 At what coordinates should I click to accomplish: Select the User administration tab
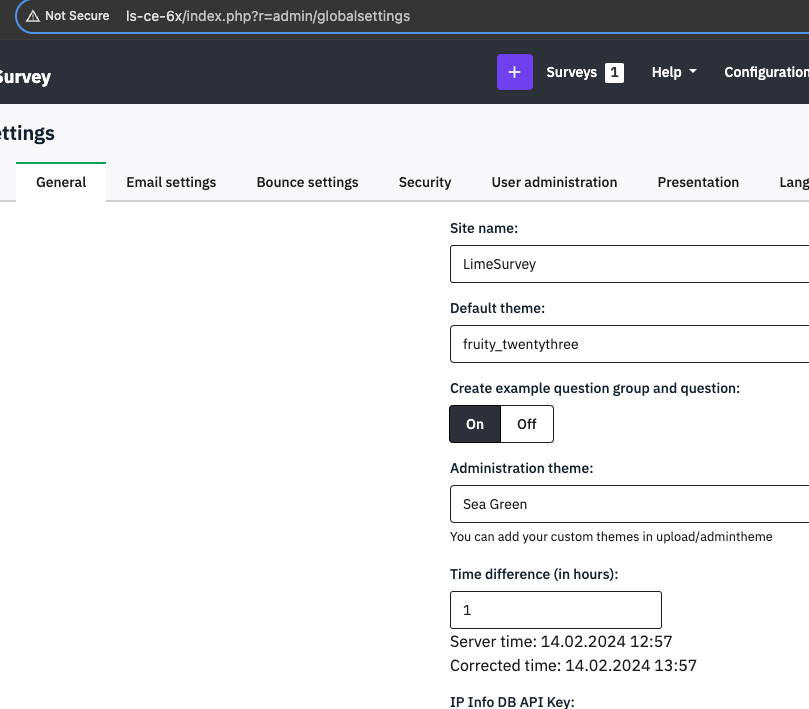tap(554, 182)
